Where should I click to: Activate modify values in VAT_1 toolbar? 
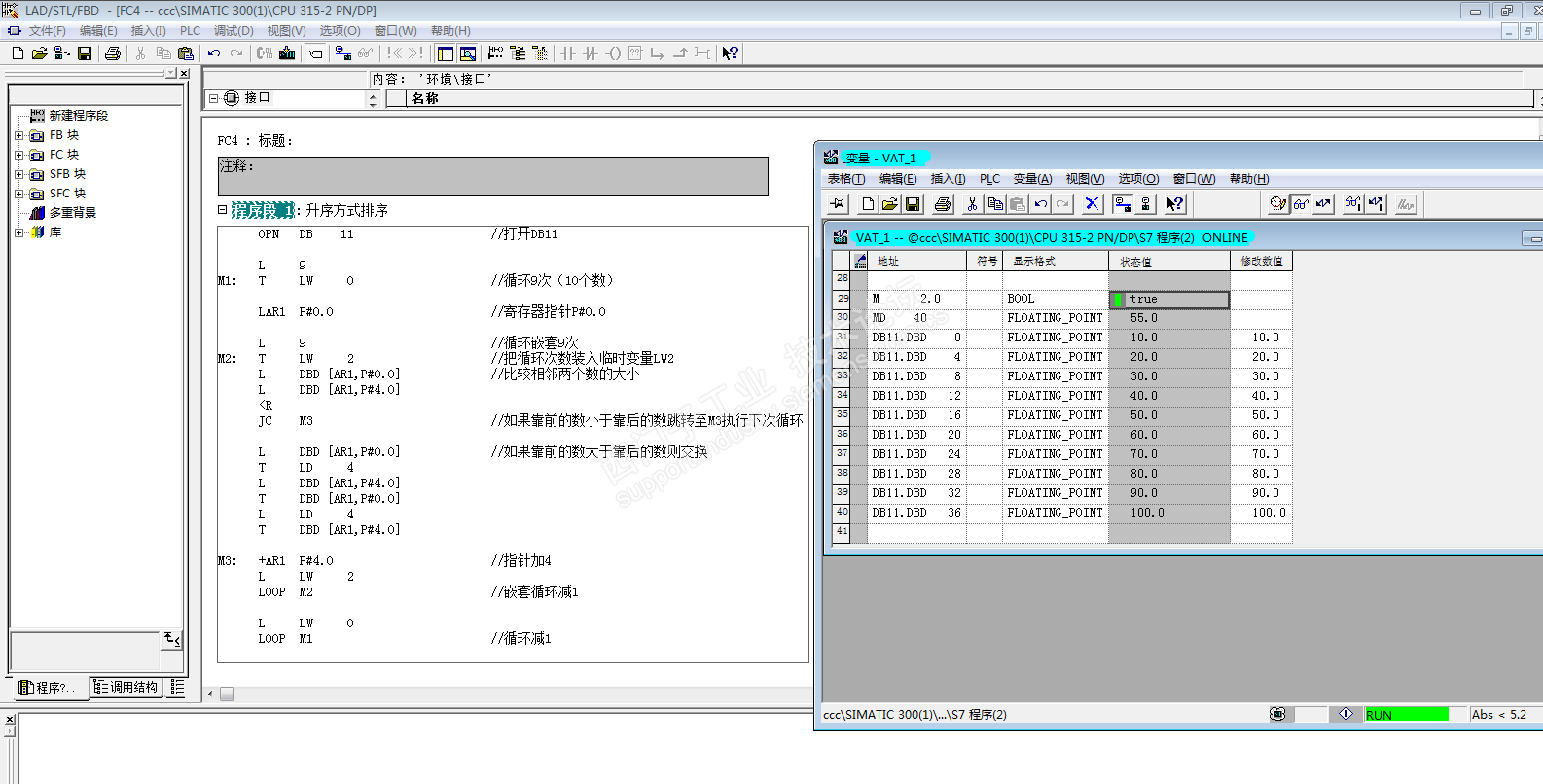[x=1376, y=203]
